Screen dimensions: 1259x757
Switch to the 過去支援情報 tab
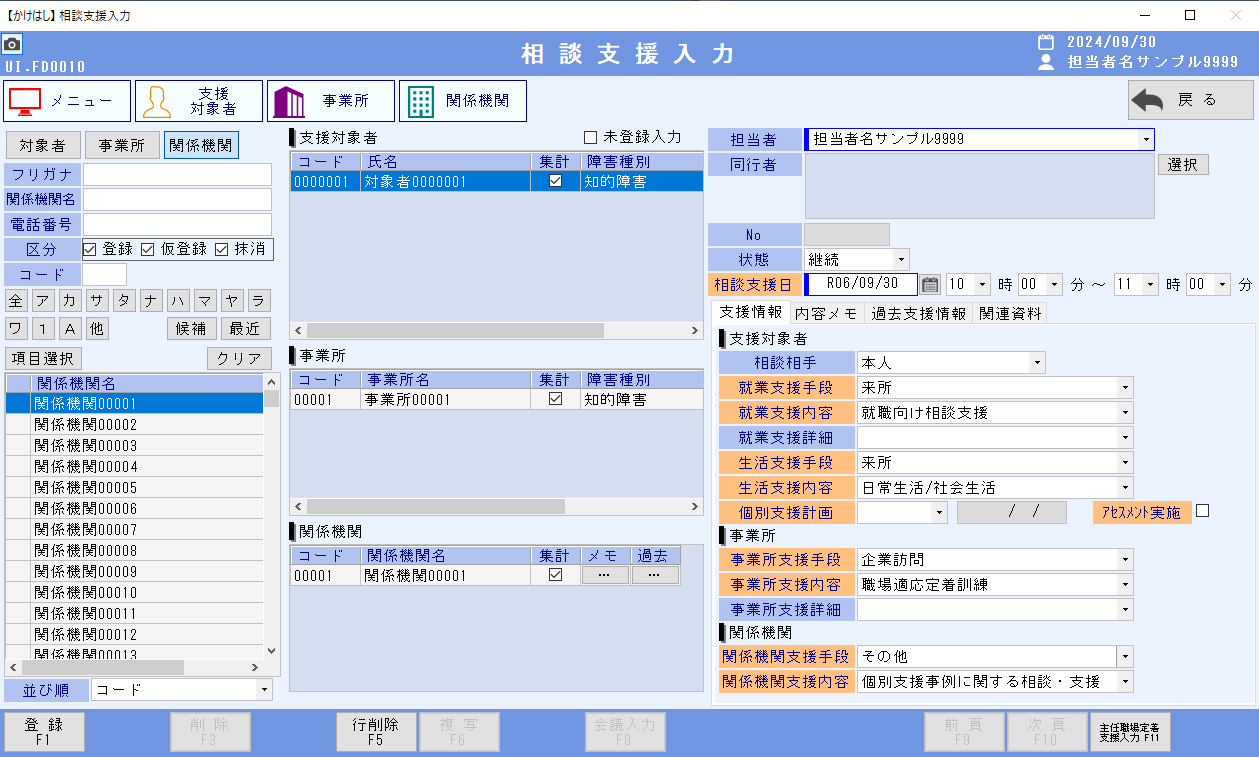[918, 314]
